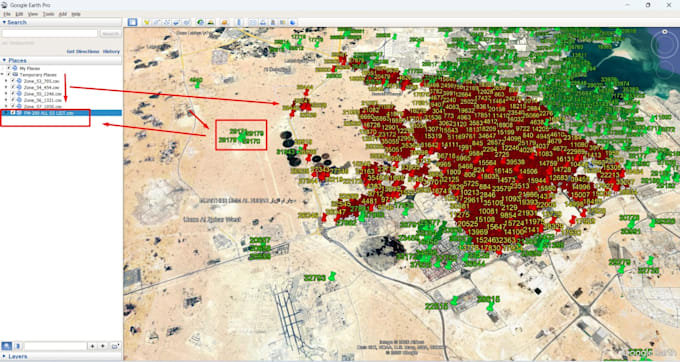
Task: Select the Add Polygon tool
Action: point(156,22)
